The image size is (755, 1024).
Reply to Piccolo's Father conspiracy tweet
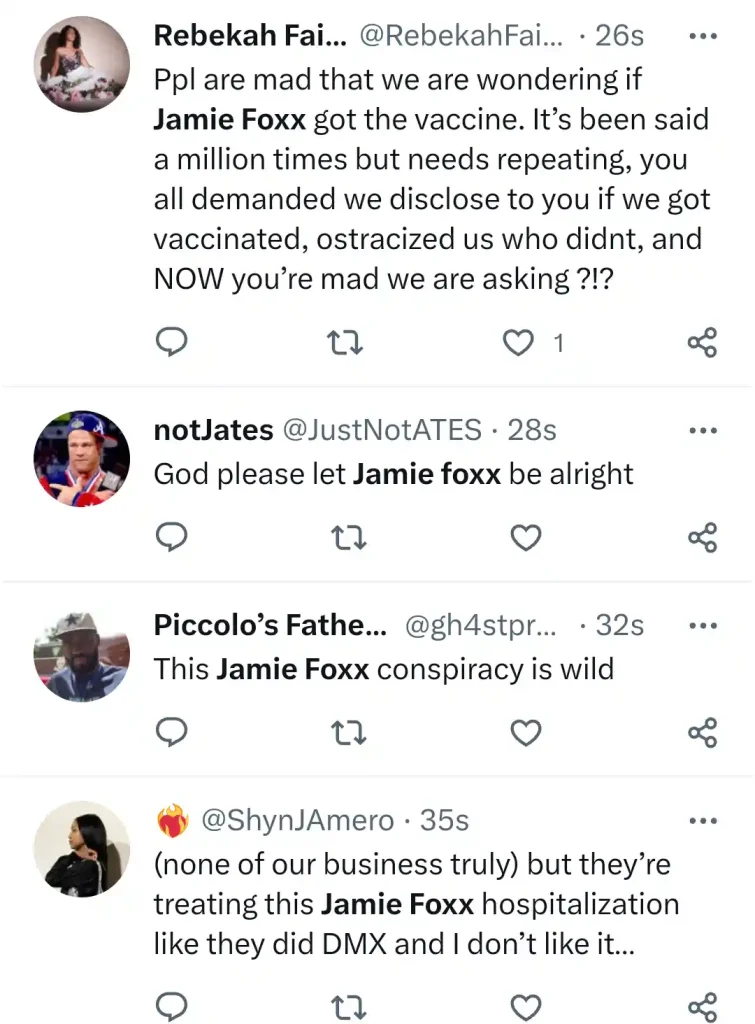tap(171, 733)
